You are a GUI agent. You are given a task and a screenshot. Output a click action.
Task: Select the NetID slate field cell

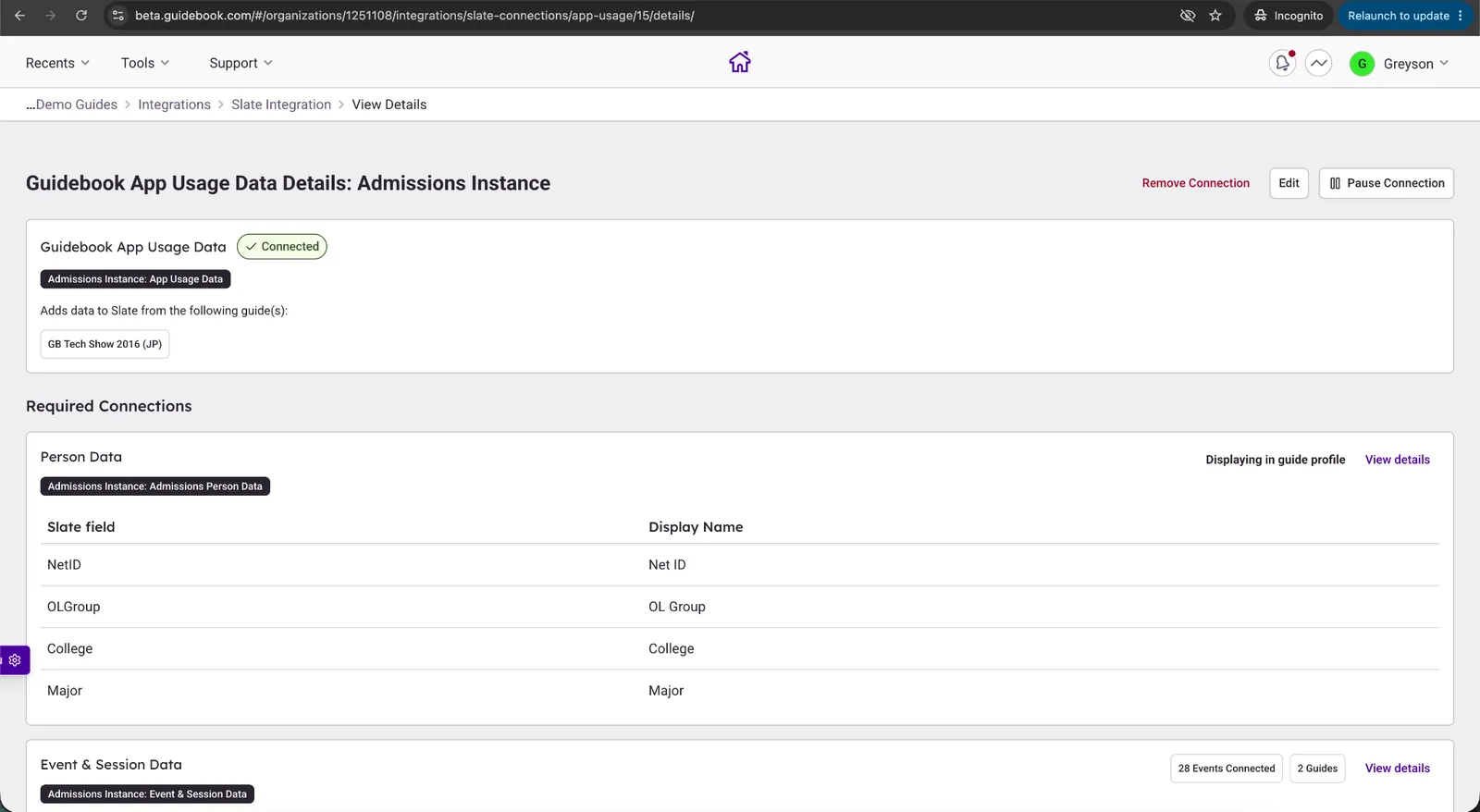(64, 565)
